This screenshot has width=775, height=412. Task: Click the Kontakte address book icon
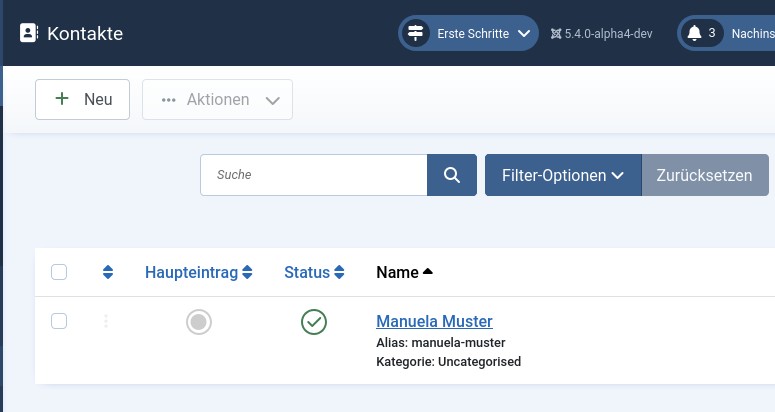pos(28,33)
